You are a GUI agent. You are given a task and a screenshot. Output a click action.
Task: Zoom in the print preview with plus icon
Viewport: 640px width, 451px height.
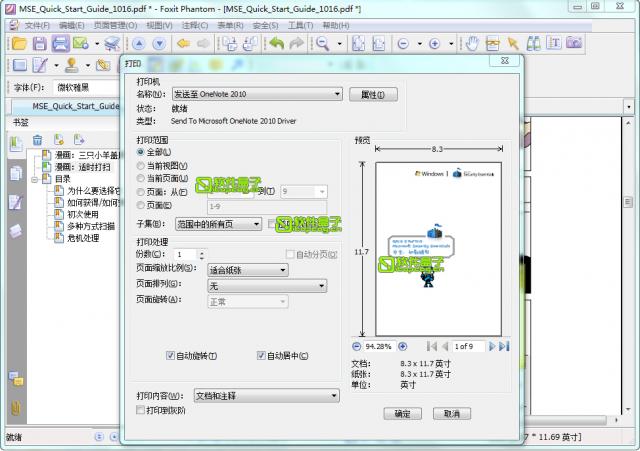click(x=402, y=346)
